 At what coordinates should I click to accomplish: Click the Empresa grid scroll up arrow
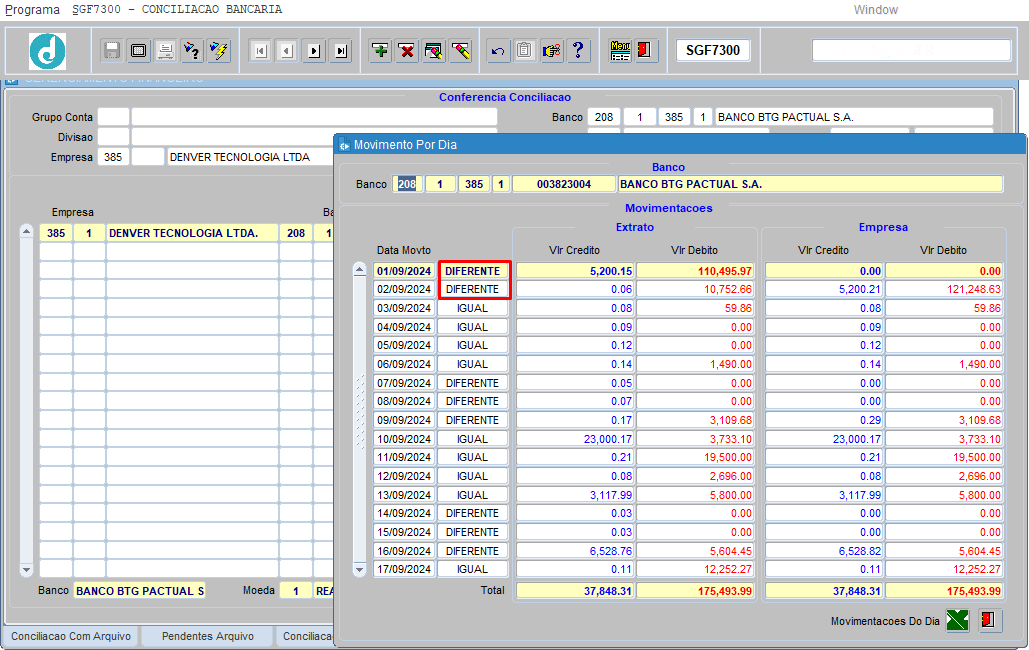click(x=26, y=231)
